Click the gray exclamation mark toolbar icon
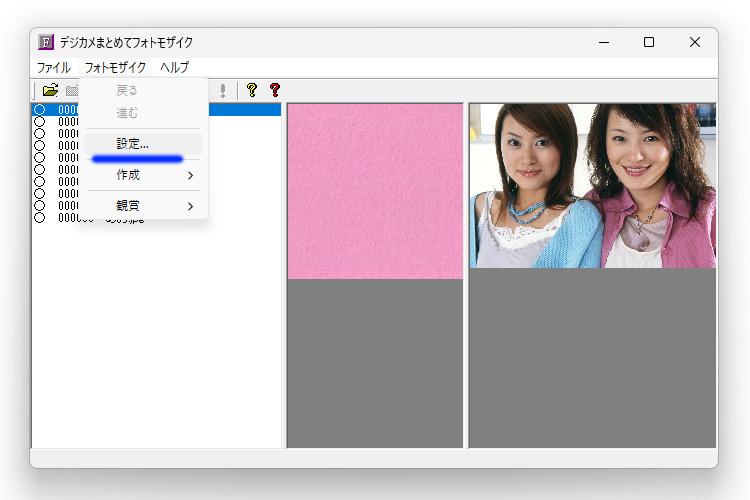The image size is (750, 500). click(x=222, y=90)
